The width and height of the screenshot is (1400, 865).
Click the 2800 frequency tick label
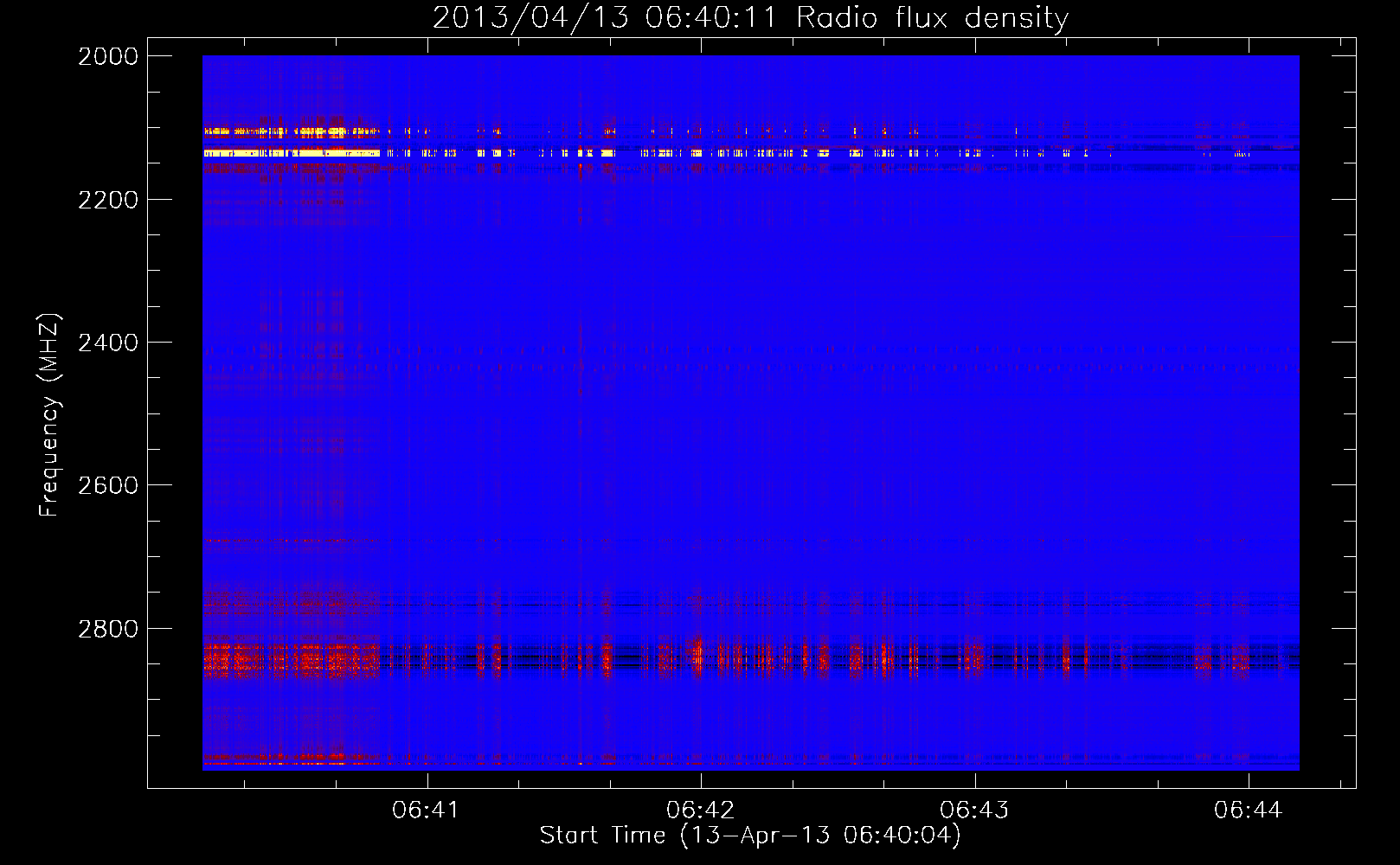coord(108,629)
